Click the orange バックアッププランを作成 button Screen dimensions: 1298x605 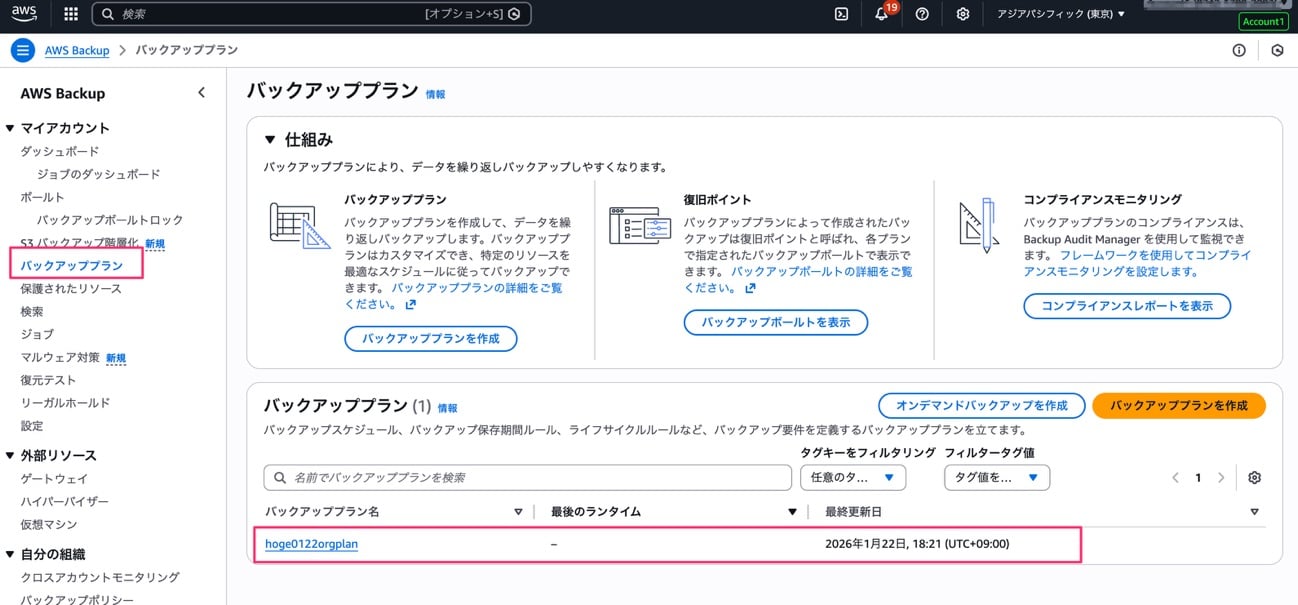(1179, 406)
